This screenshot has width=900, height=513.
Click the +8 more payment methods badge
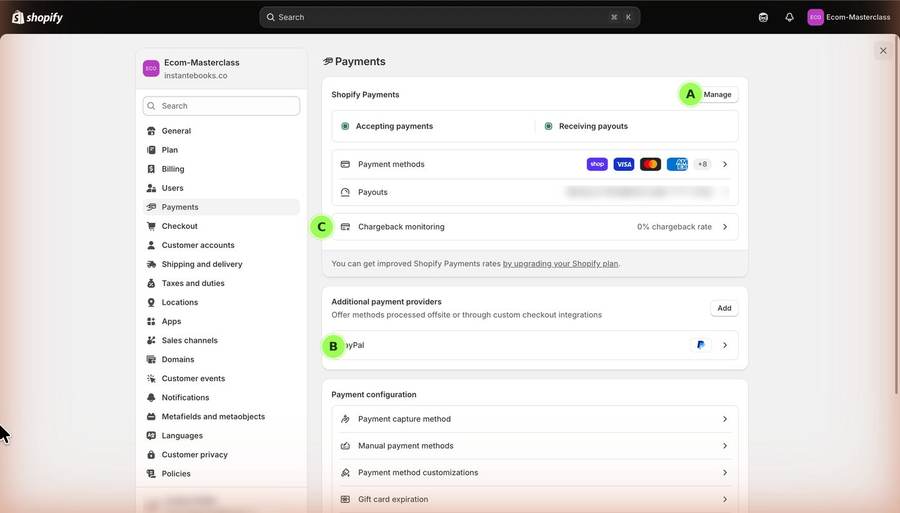point(703,164)
